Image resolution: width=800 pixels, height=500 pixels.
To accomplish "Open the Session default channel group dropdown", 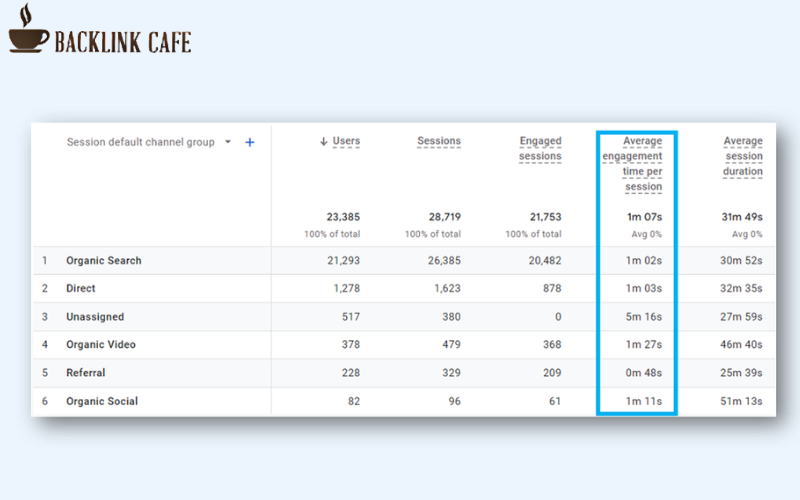I will click(x=228, y=142).
